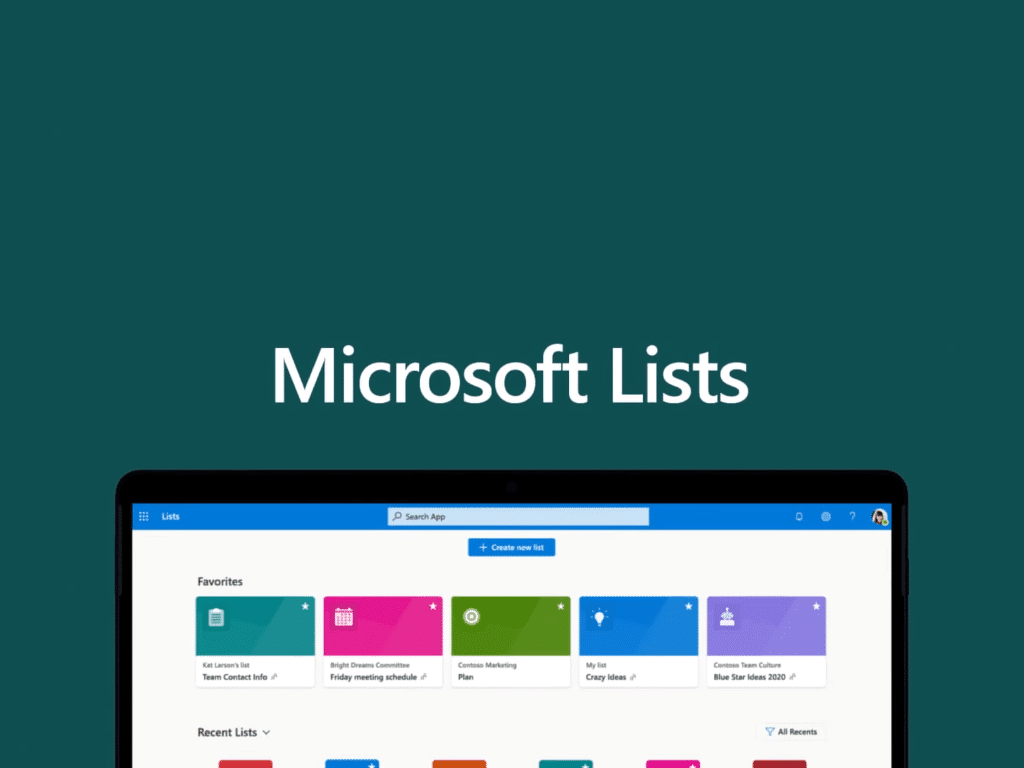The image size is (1024, 768).
Task: Click the calendar icon on Friday meeting schedule
Action: tap(344, 617)
